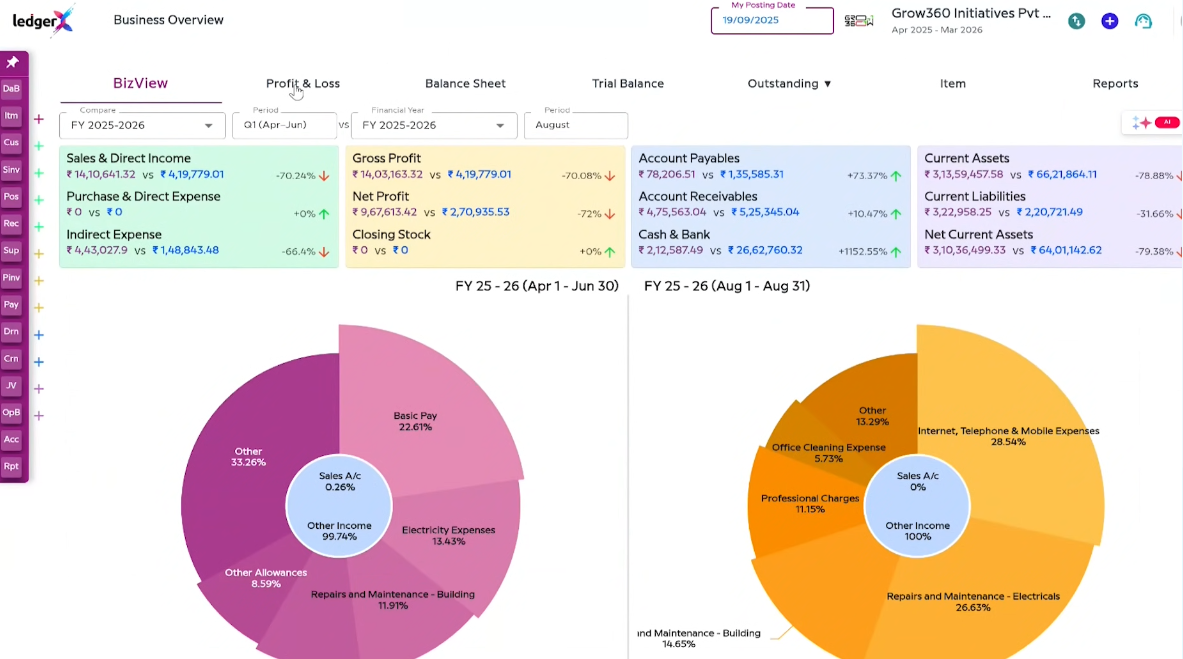Click the My Posting Date field
Image resolution: width=1183 pixels, height=659 pixels.
tap(771, 22)
